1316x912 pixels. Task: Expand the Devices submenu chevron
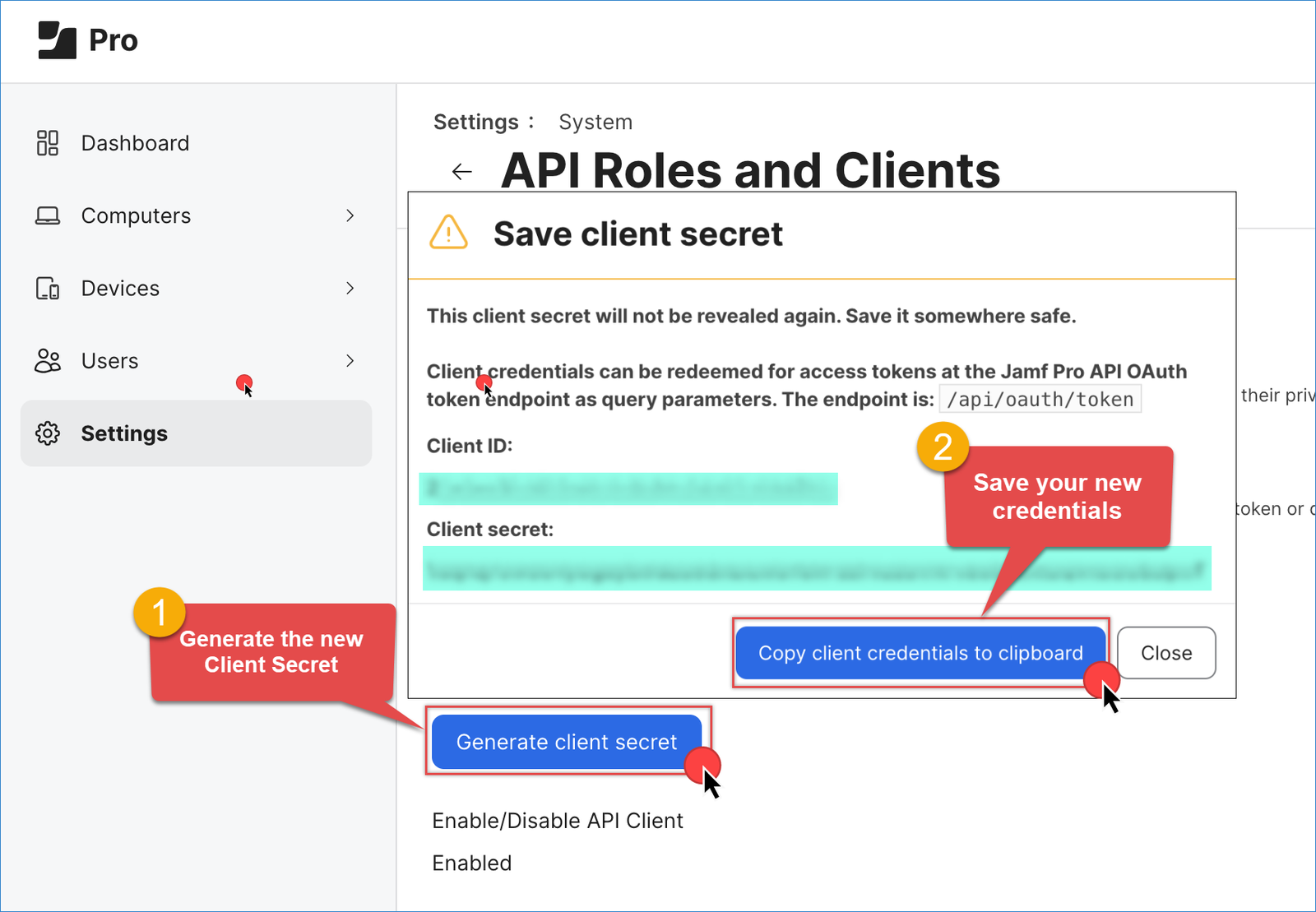(x=350, y=288)
